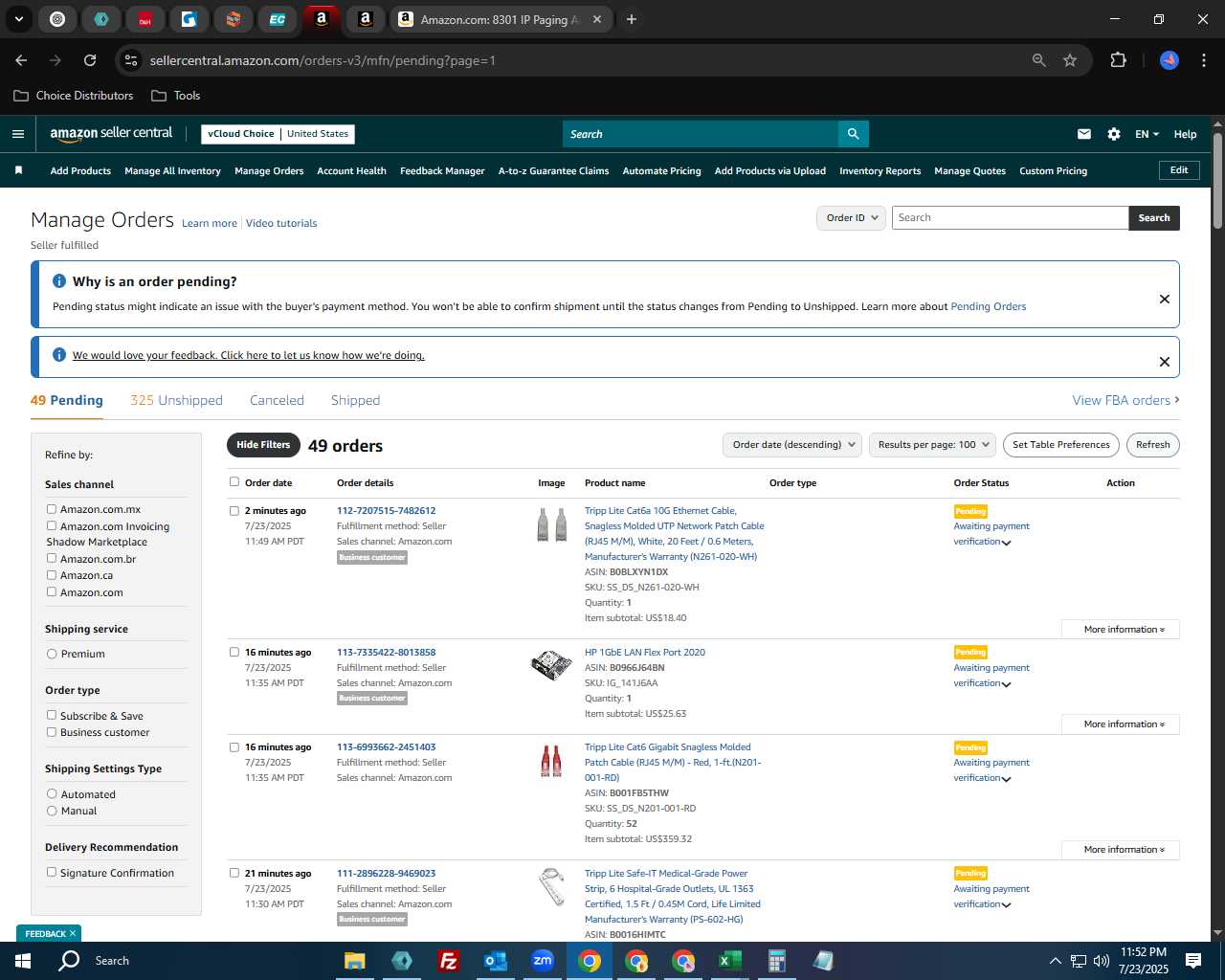The image size is (1225, 980).
Task: Open the Automate Pricing menu item
Action: pos(661,171)
